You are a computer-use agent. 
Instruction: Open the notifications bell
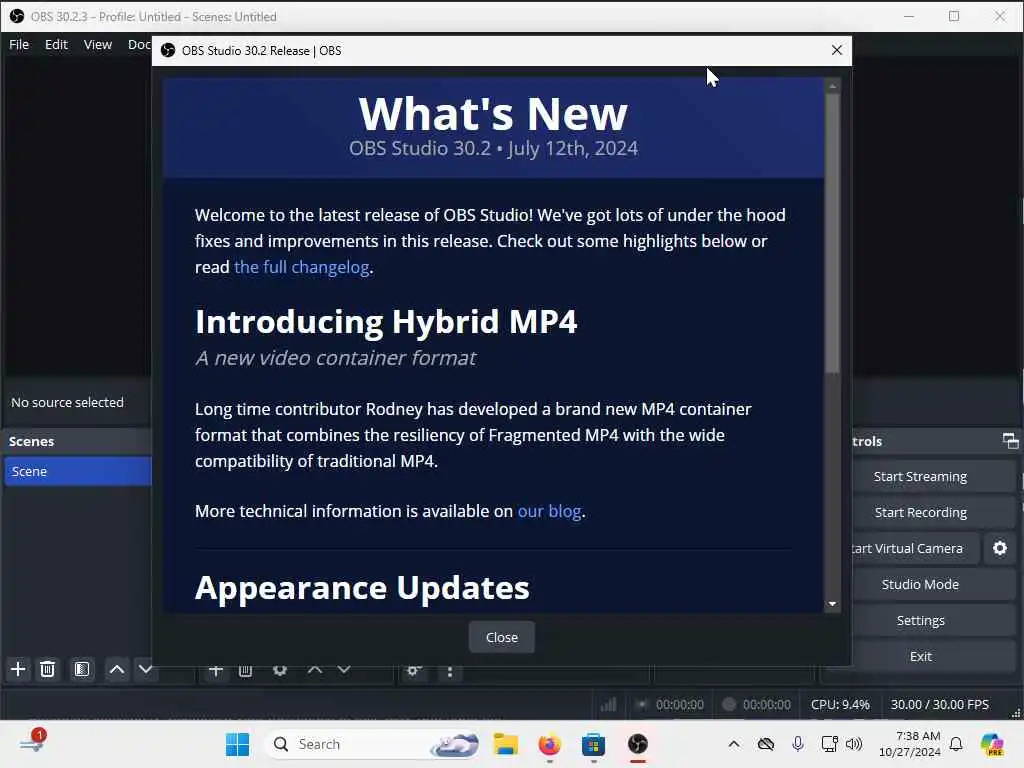(956, 744)
